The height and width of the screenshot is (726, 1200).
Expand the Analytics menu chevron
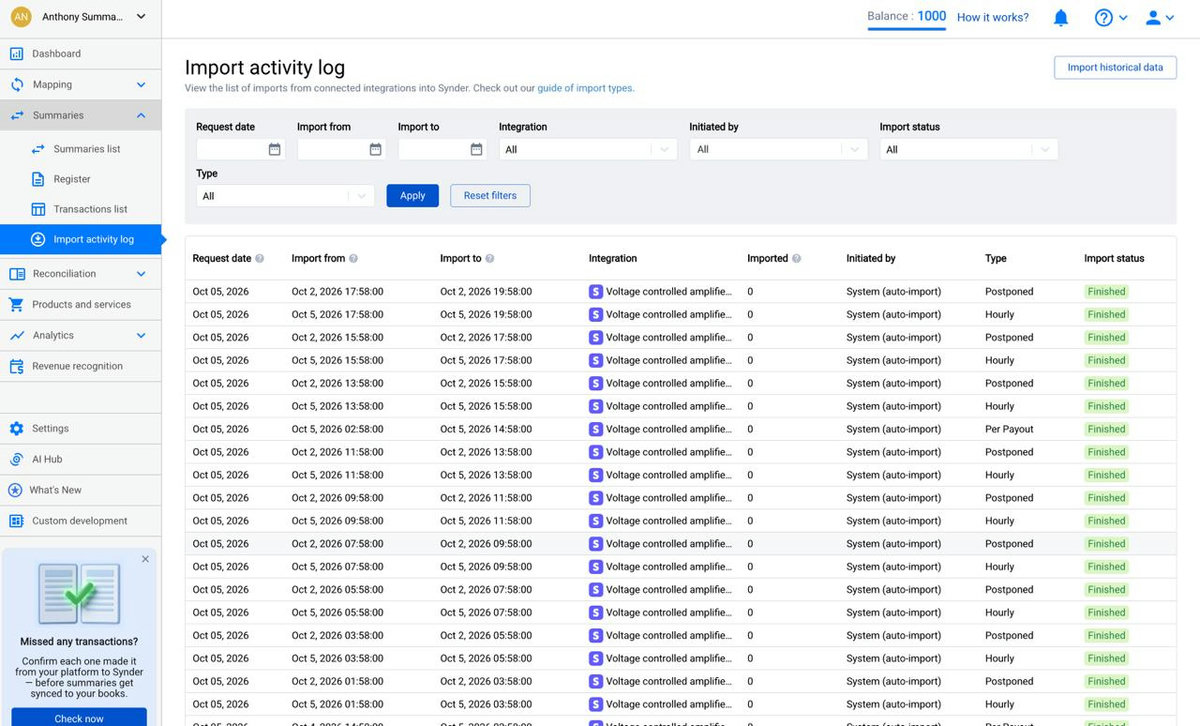coord(141,336)
